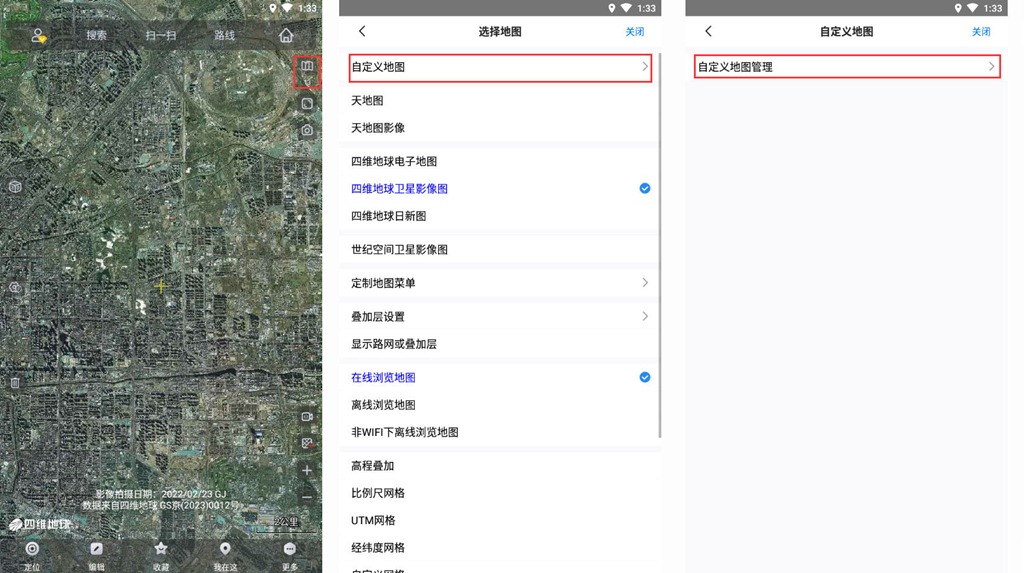Click the trash delete icon on map

pyautogui.click(x=15, y=382)
